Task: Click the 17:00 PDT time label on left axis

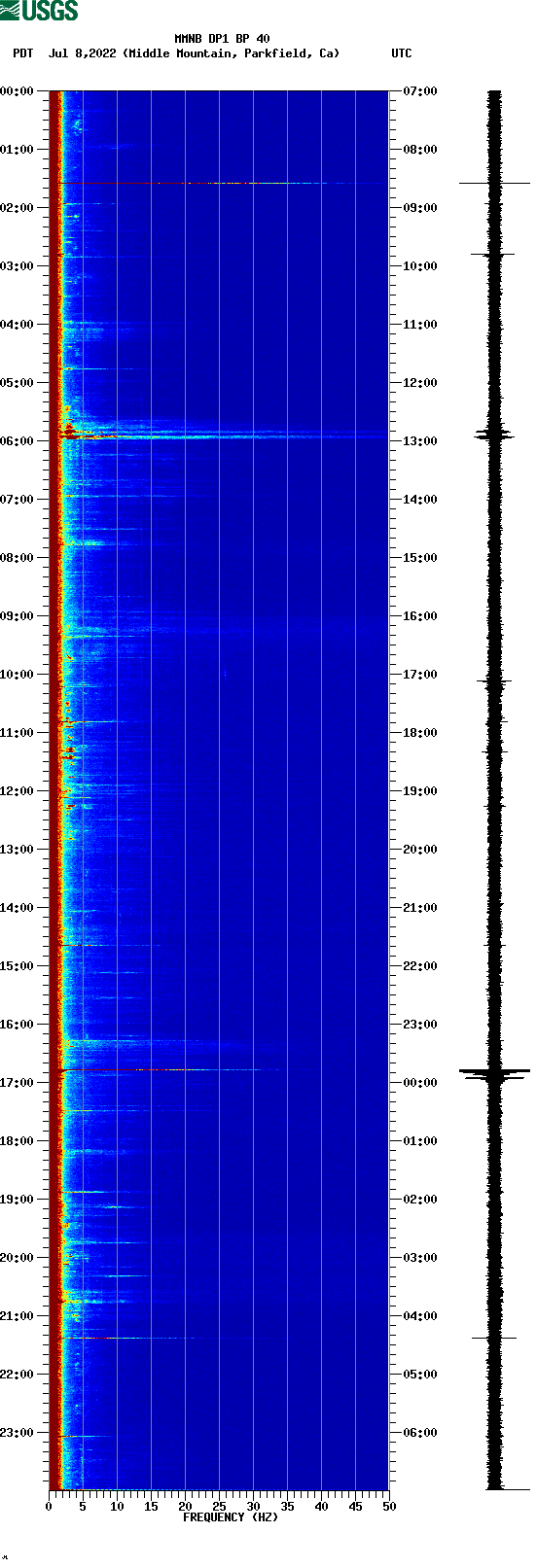Action: click(x=18, y=1083)
